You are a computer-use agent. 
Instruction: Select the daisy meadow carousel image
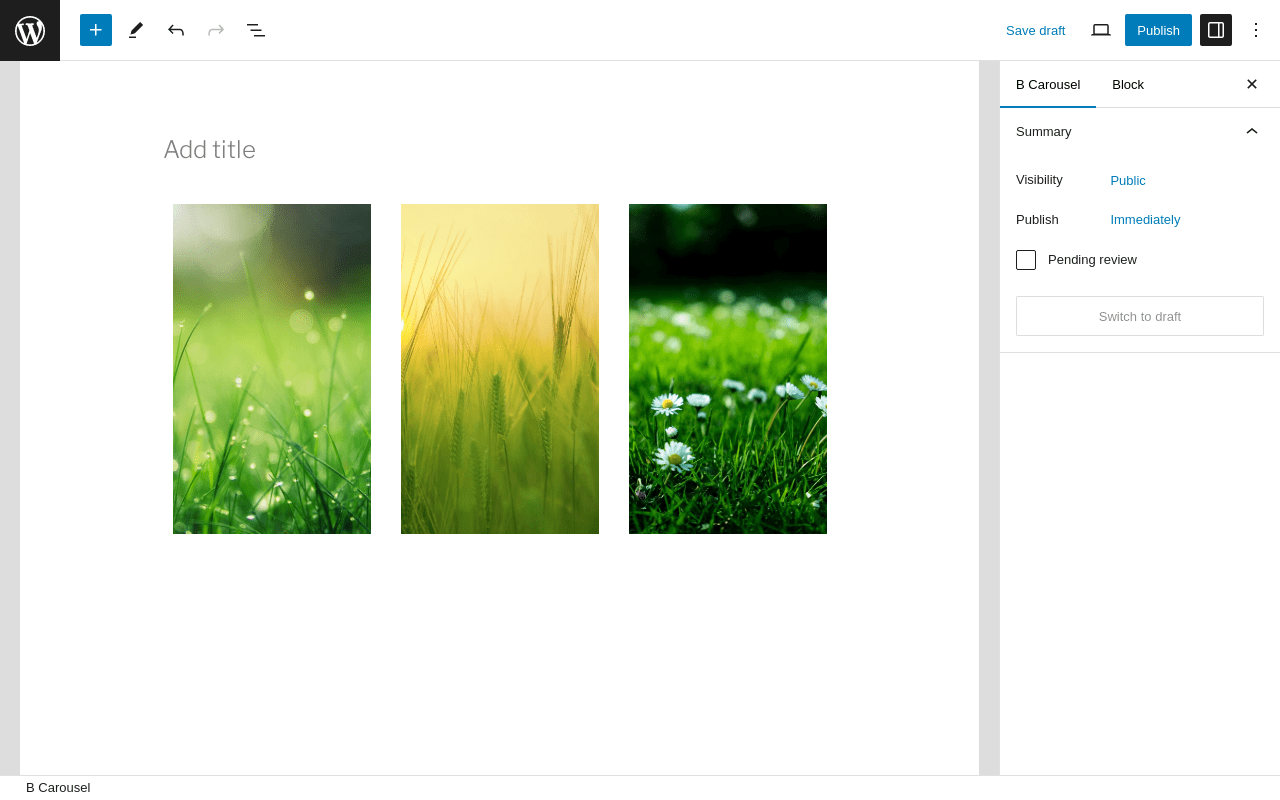[728, 369]
